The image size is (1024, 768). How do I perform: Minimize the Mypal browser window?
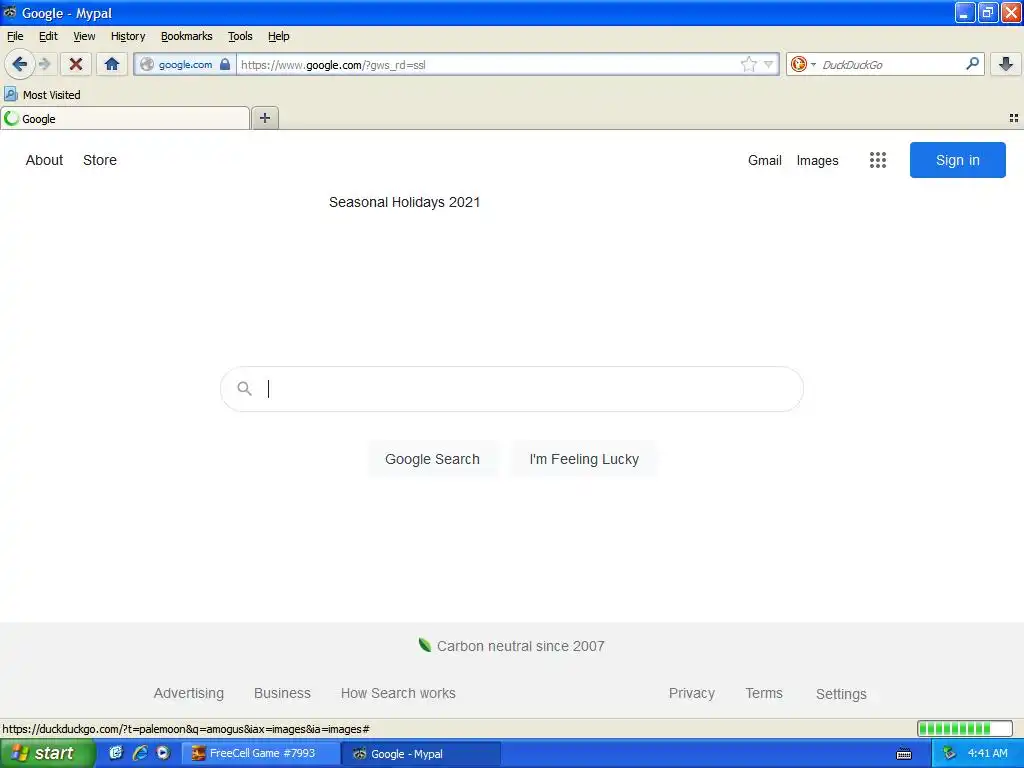point(965,12)
